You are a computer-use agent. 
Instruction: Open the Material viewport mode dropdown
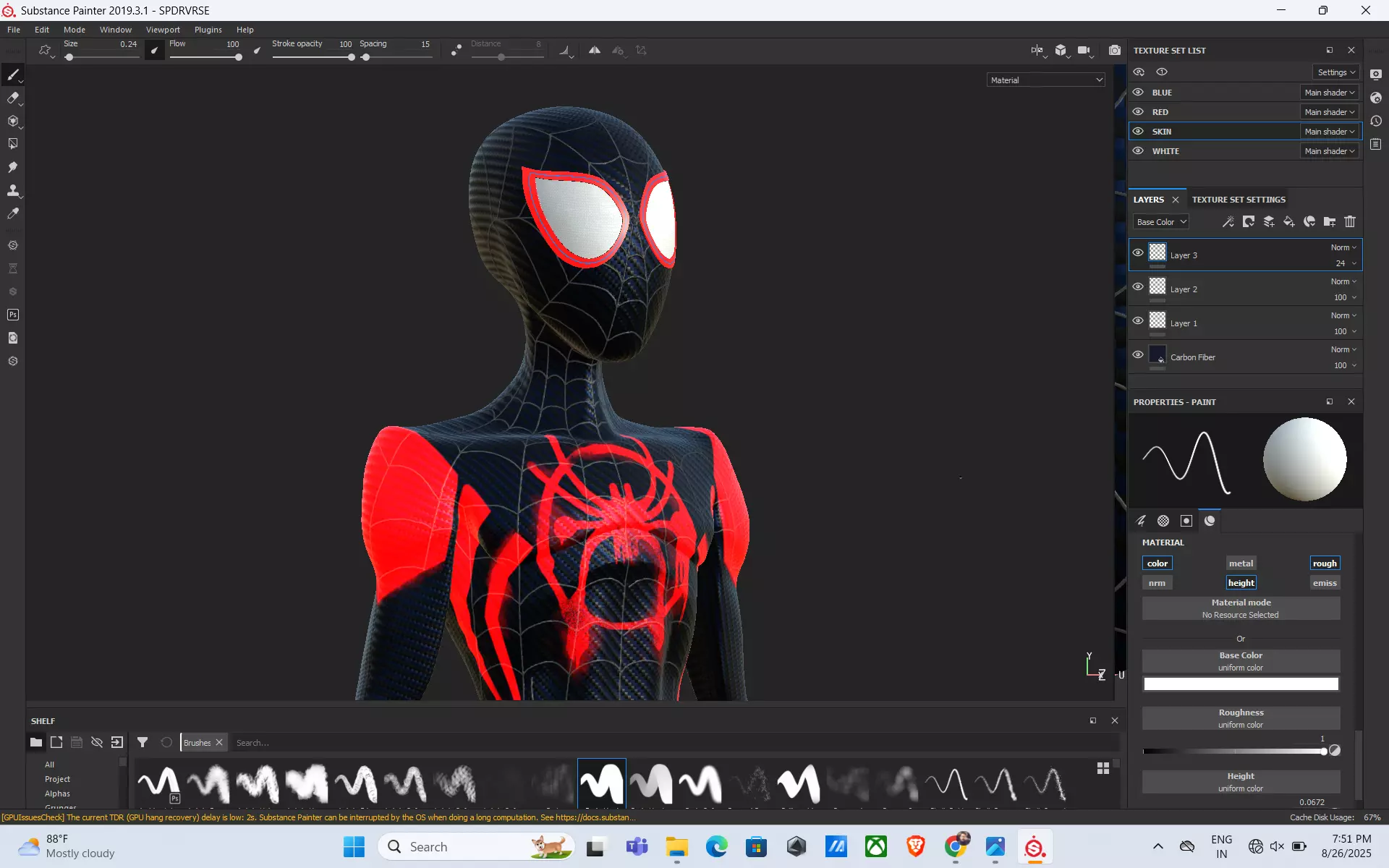click(x=1045, y=80)
